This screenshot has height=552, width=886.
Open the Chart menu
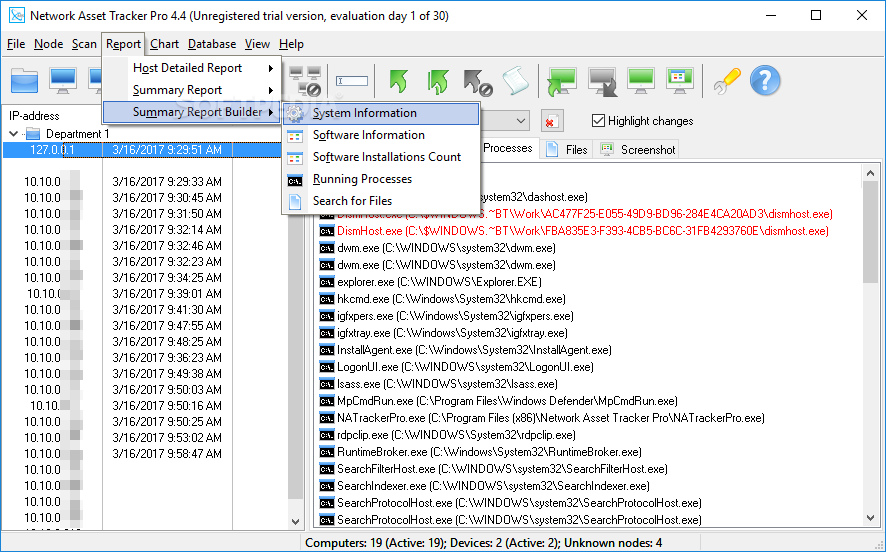164,44
